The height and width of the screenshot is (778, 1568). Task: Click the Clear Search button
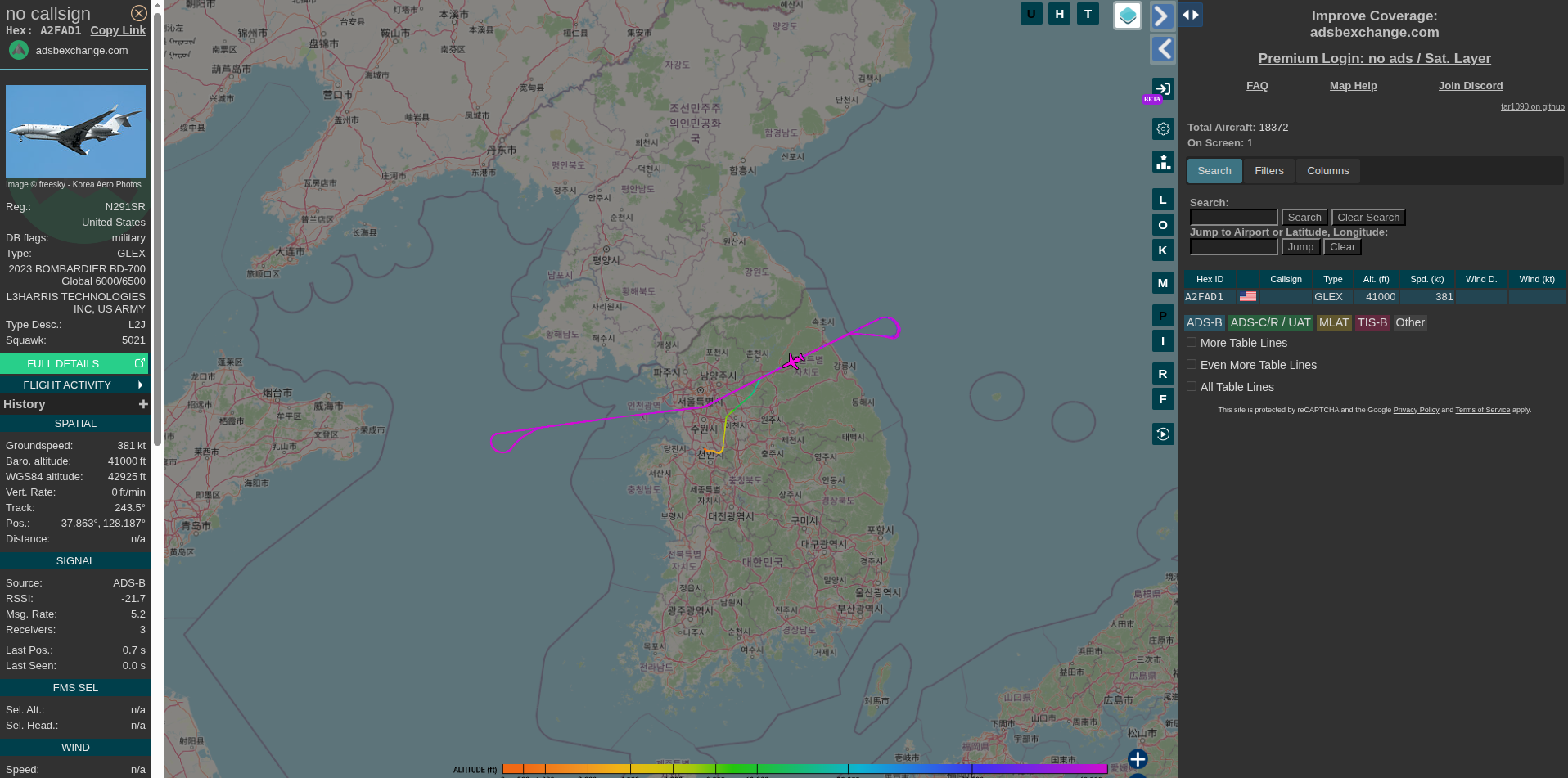coord(1368,218)
